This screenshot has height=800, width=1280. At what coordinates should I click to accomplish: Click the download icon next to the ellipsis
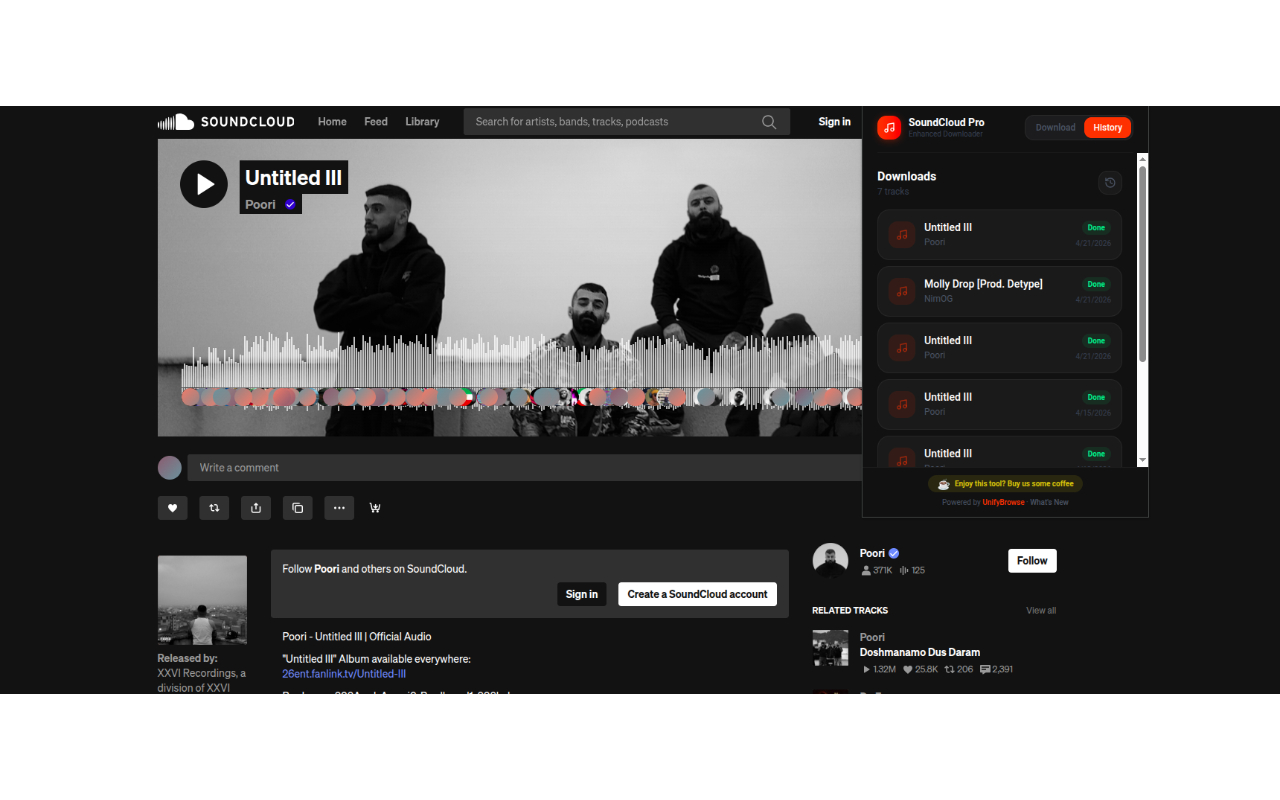tap(375, 508)
